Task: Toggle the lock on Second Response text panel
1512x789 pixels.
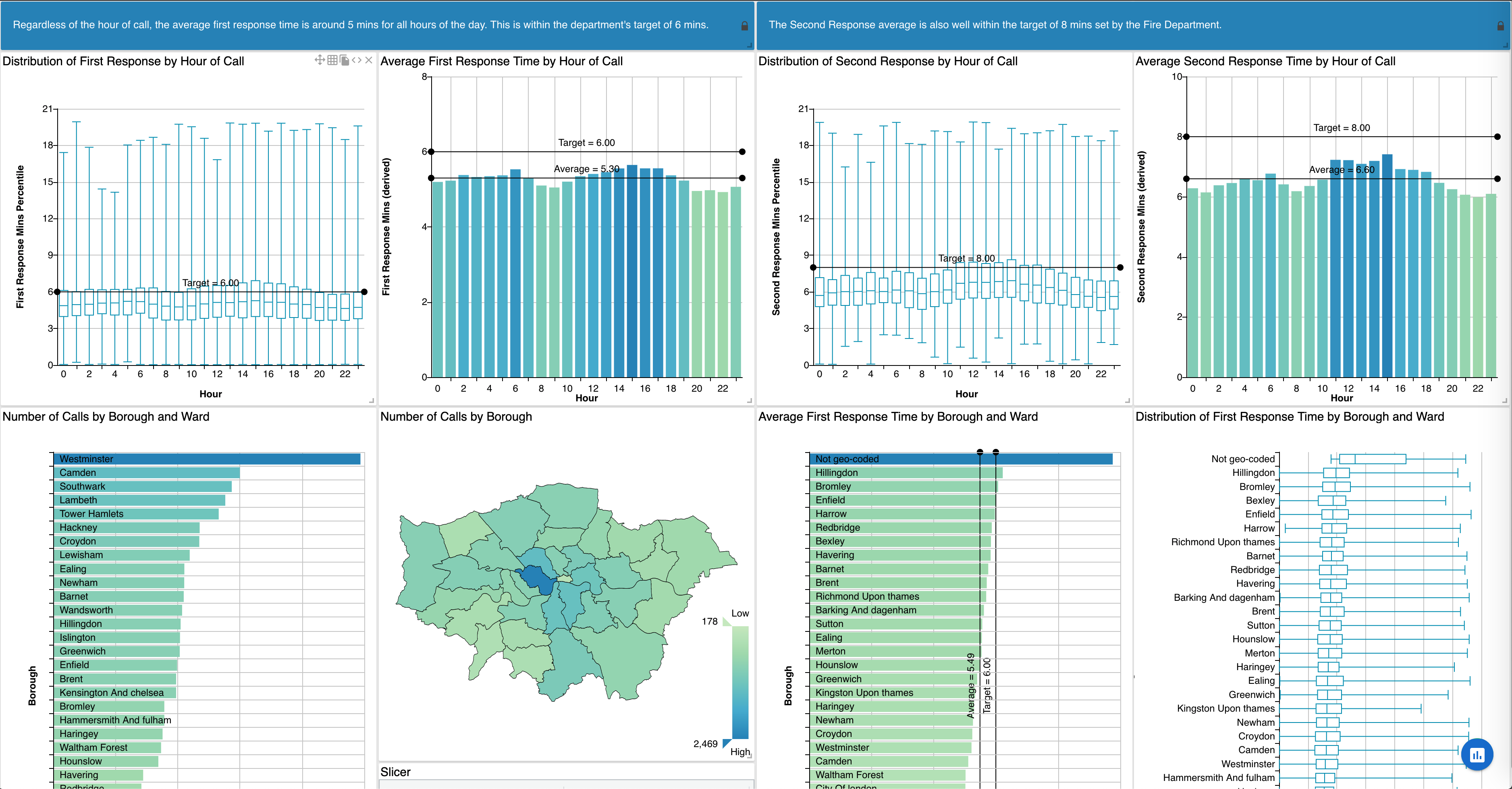Action: pyautogui.click(x=1500, y=26)
